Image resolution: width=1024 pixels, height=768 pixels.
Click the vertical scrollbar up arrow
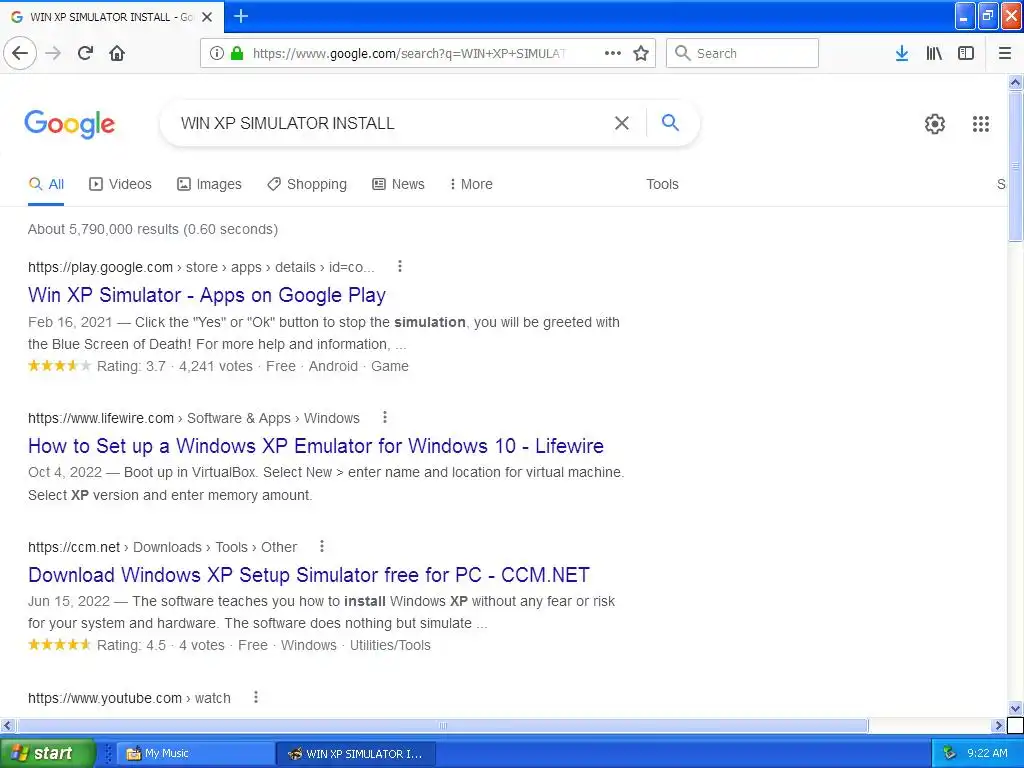coord(1016,82)
